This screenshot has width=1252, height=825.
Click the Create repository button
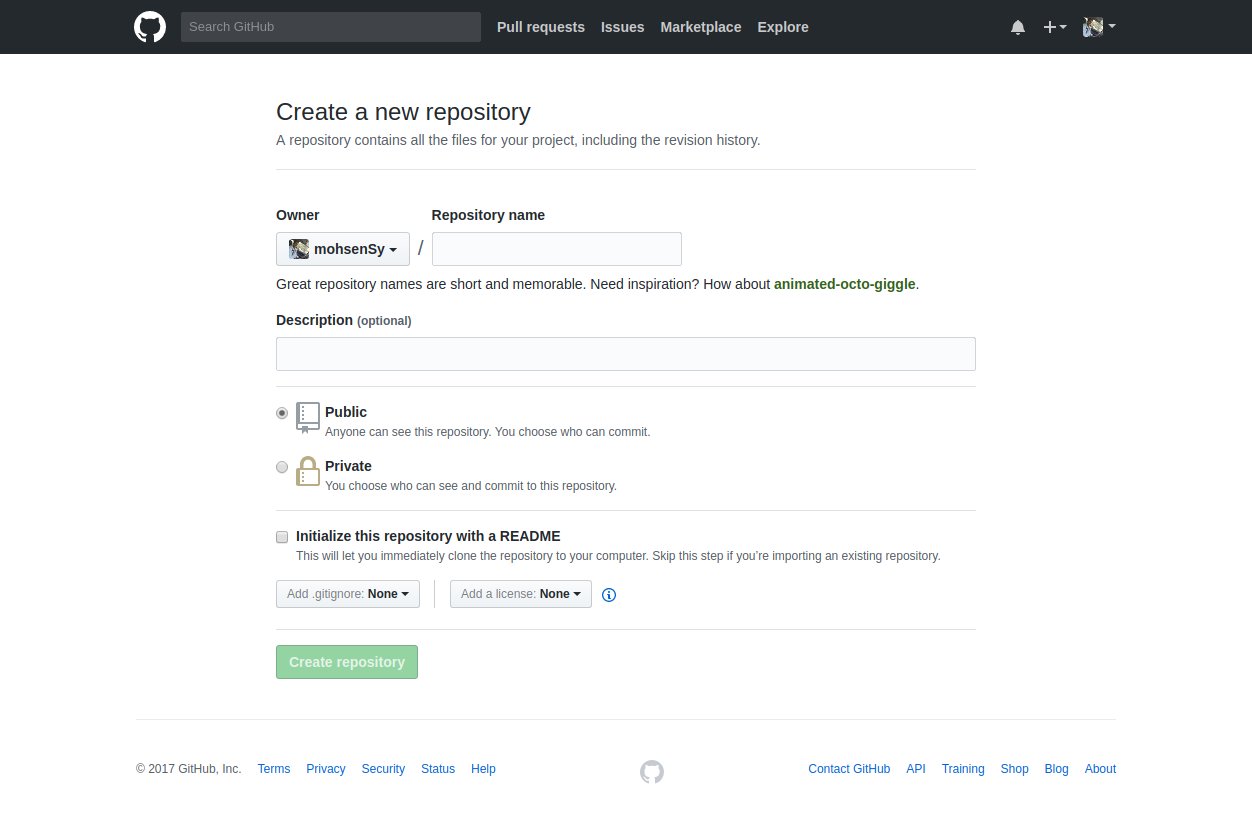[347, 662]
